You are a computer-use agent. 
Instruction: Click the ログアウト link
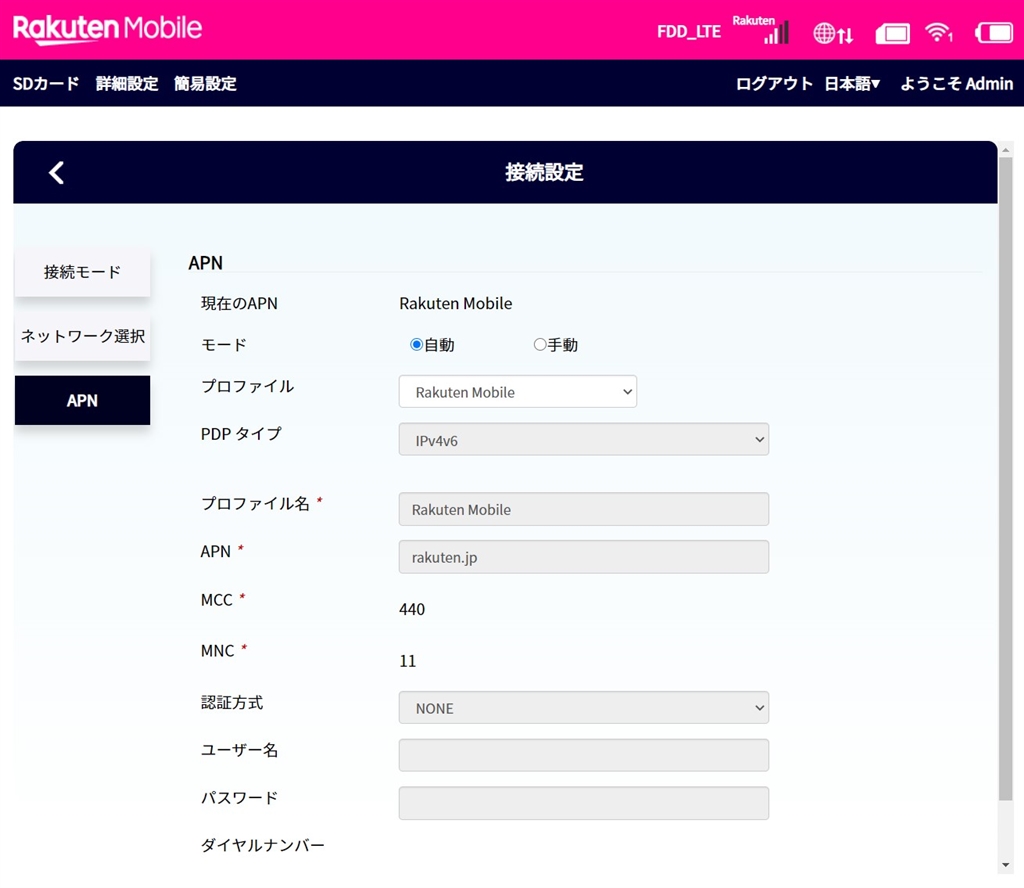coord(774,84)
